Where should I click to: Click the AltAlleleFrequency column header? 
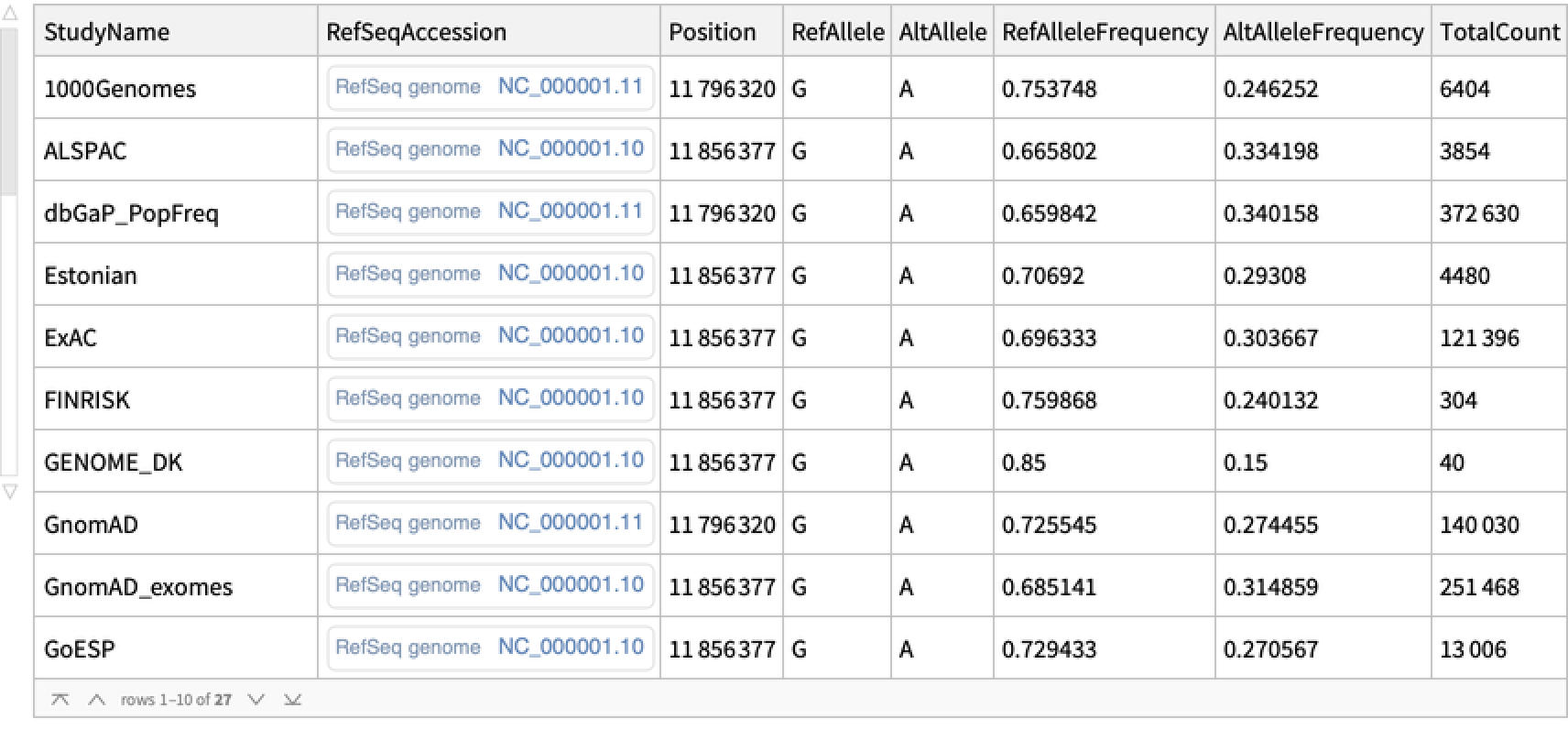tap(1323, 32)
